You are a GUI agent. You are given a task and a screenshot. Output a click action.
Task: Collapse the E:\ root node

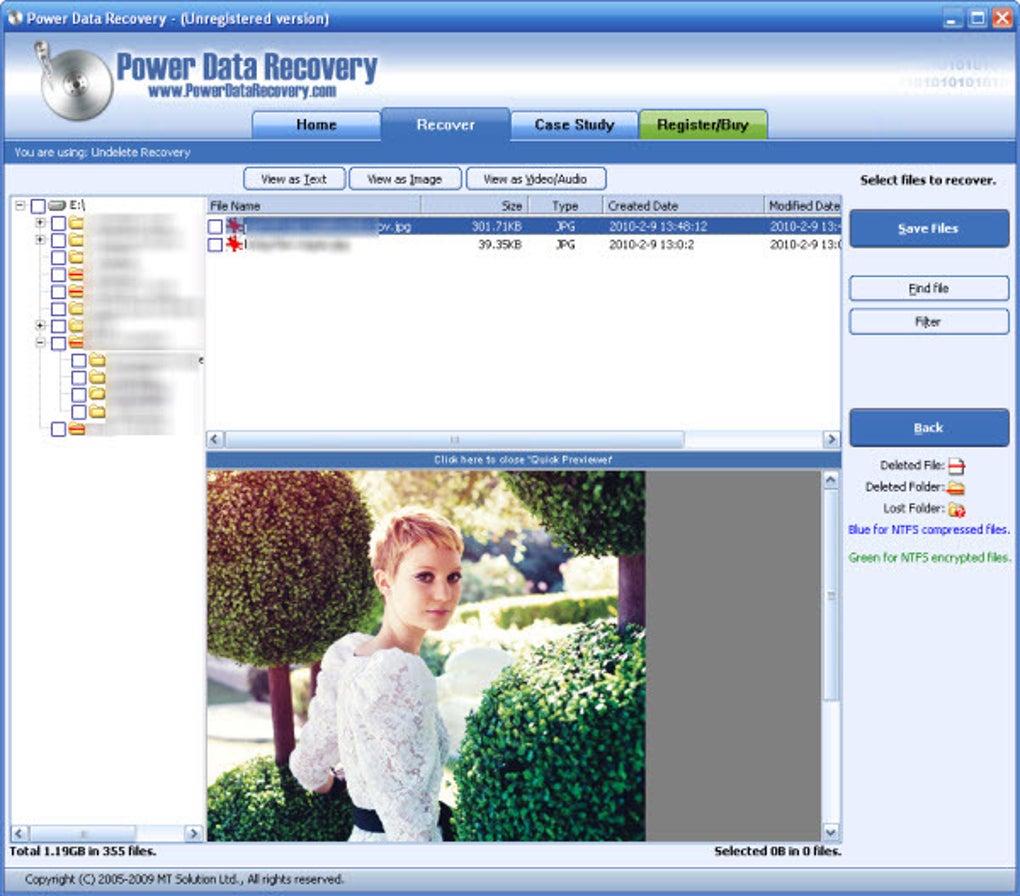[19, 204]
